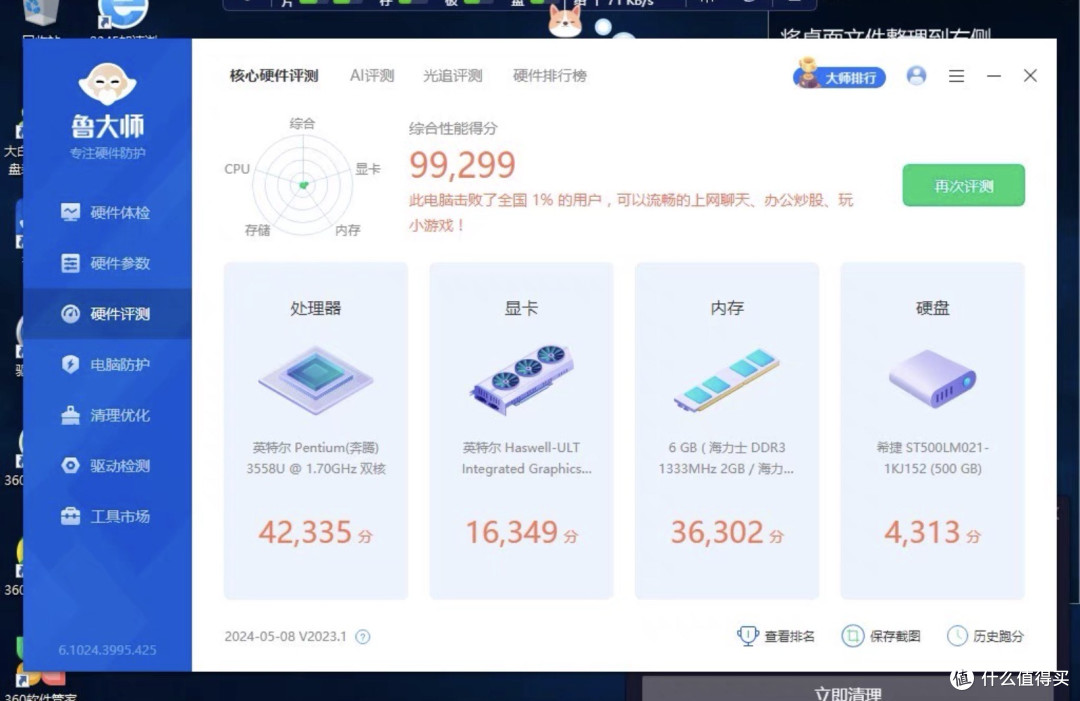Open 驱动检测 in sidebar

tap(107, 465)
